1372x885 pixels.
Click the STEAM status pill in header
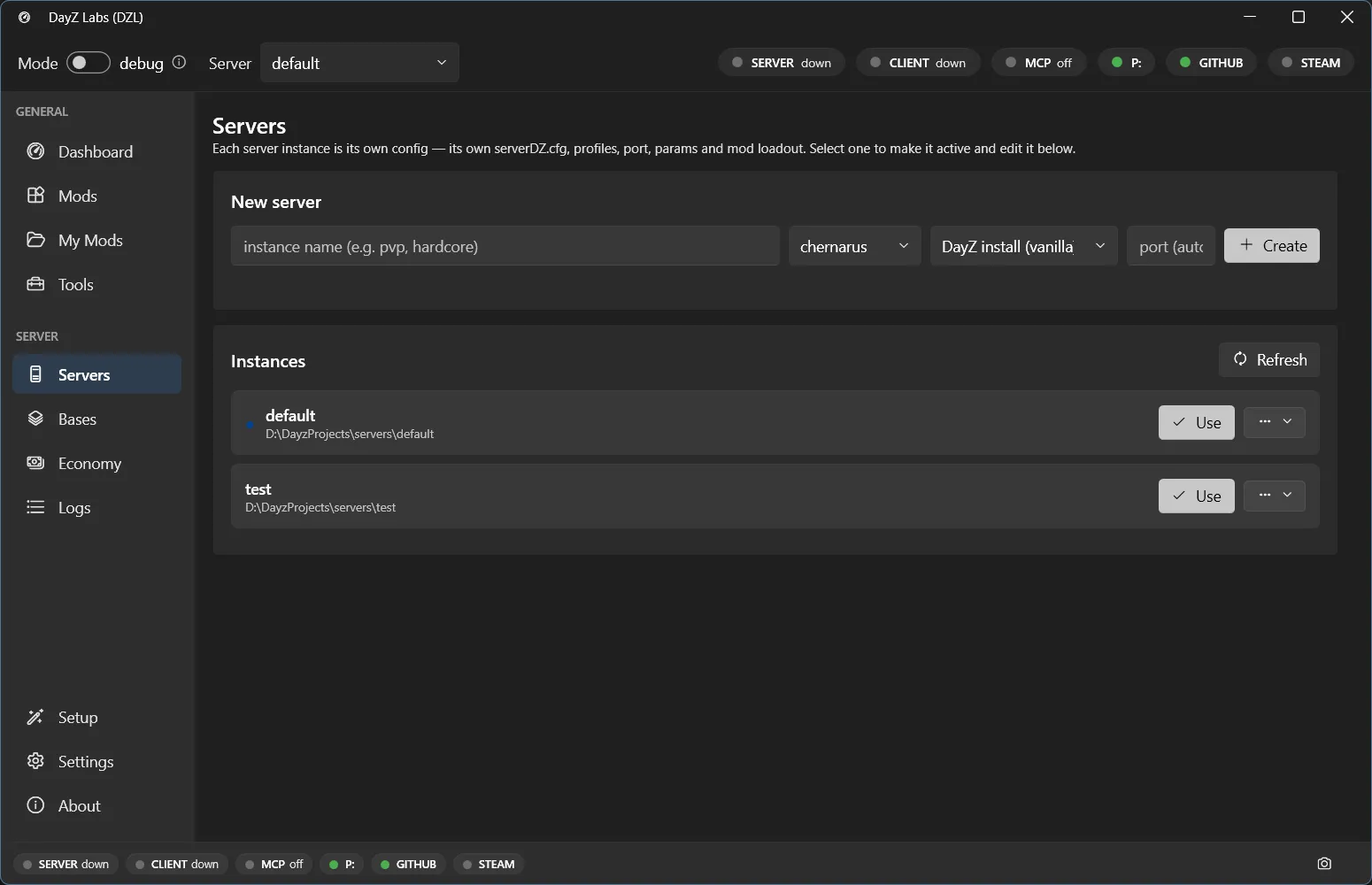click(x=1311, y=63)
